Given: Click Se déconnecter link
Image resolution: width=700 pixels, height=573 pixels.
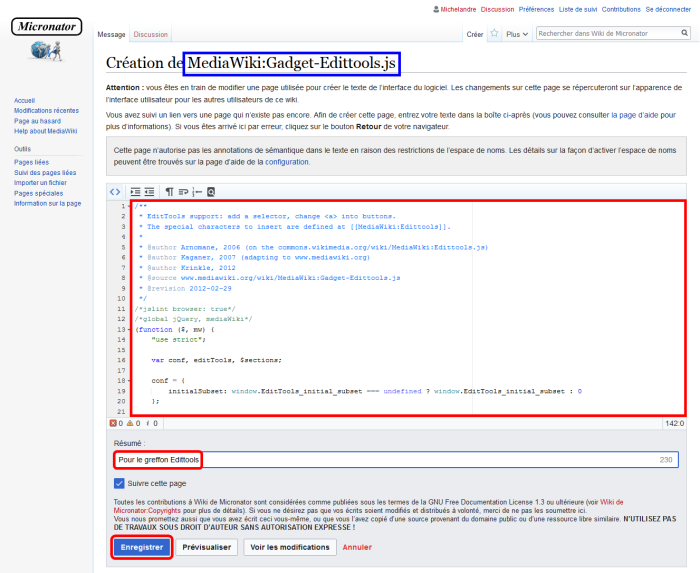Looking at the screenshot, I should (668, 9).
